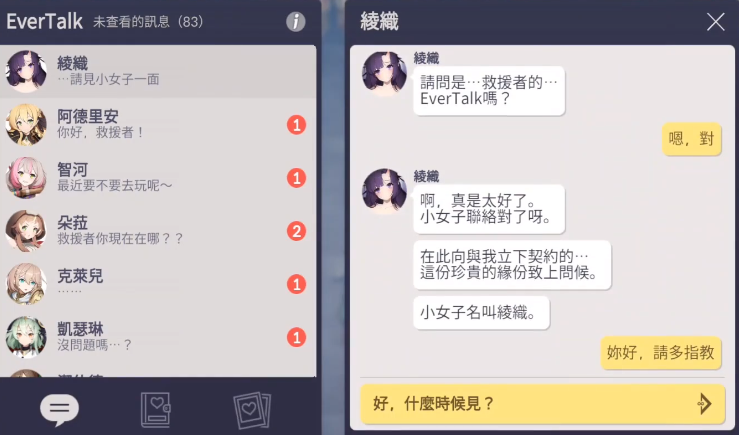This screenshot has height=435, width=739.
Task: Open 凱瑟琳 conversation
Action: [158, 337]
